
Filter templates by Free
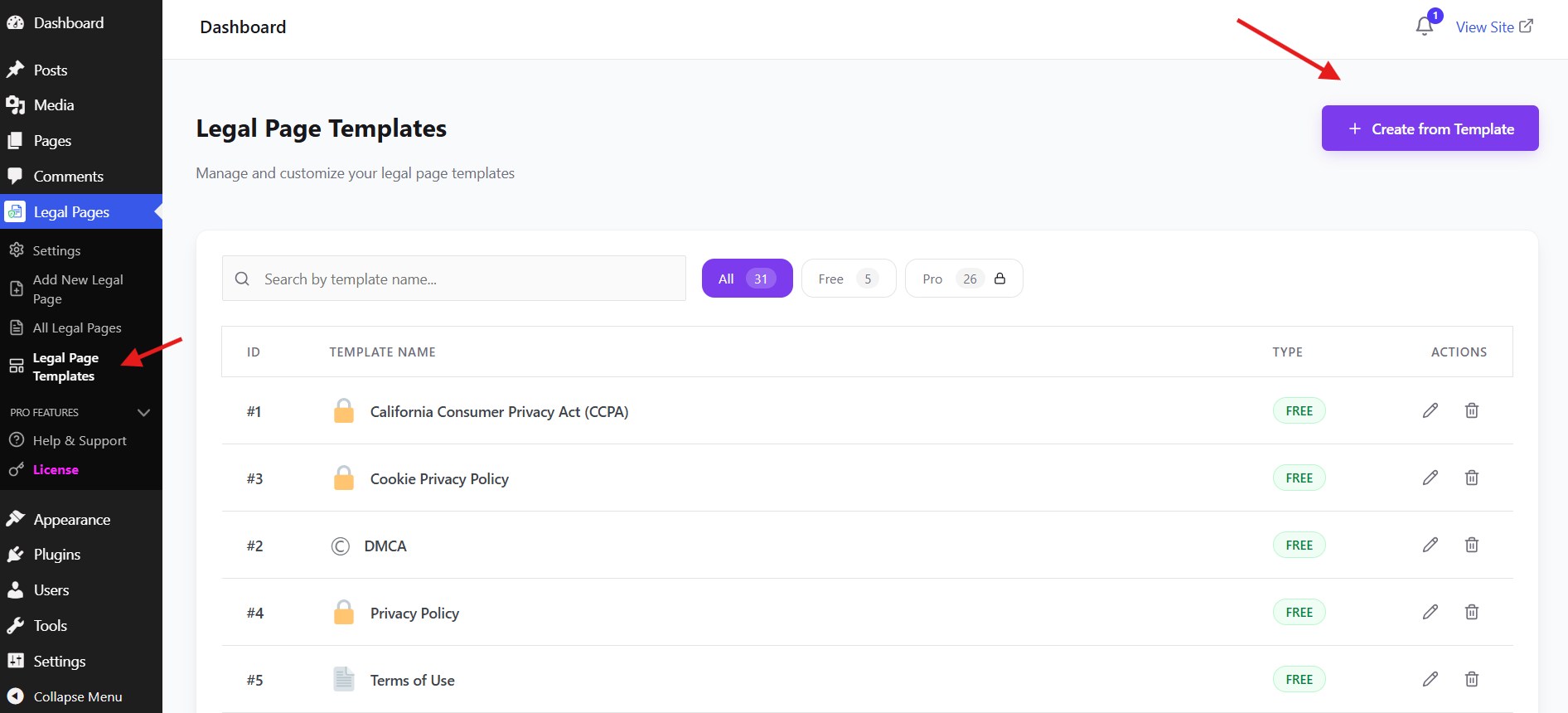pos(849,279)
